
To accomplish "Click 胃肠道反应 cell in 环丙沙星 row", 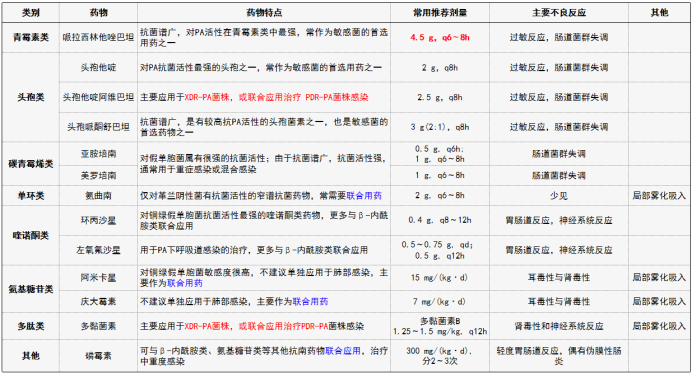I will 559,220.
